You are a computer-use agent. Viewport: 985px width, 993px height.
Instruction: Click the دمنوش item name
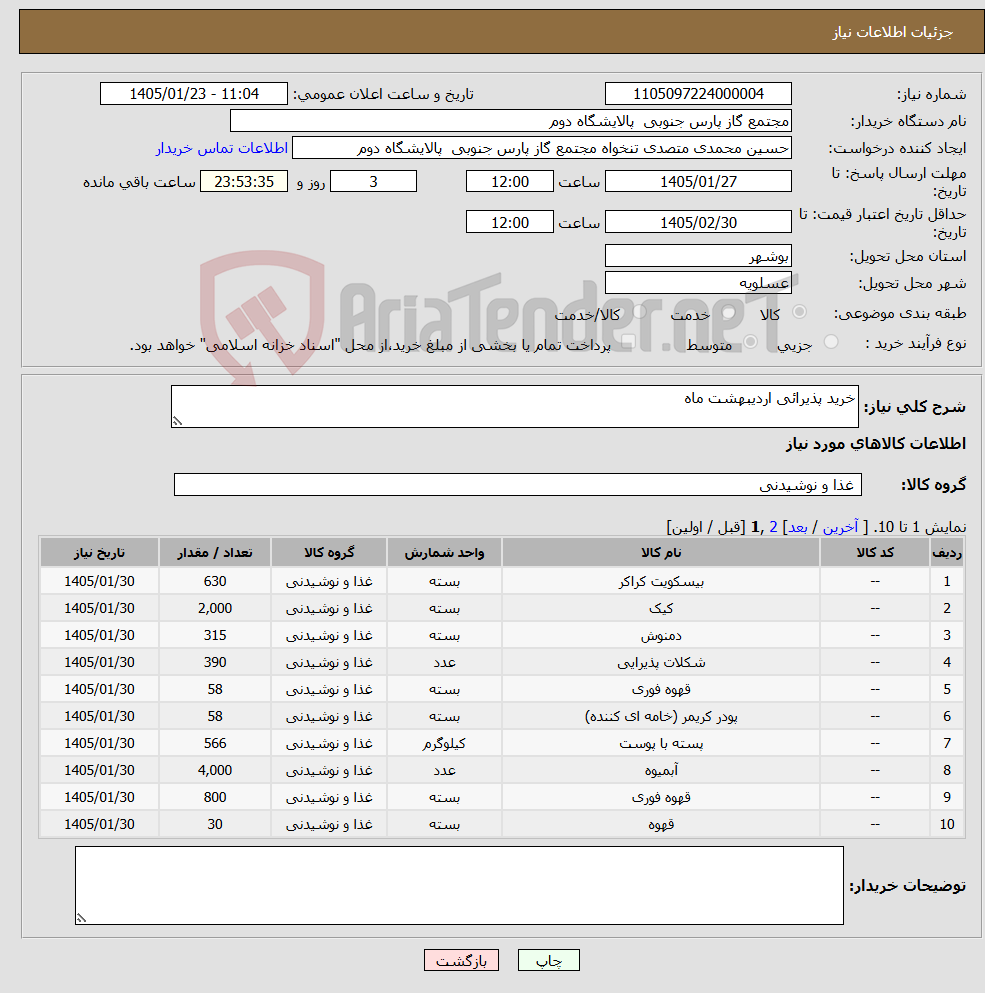pos(661,635)
